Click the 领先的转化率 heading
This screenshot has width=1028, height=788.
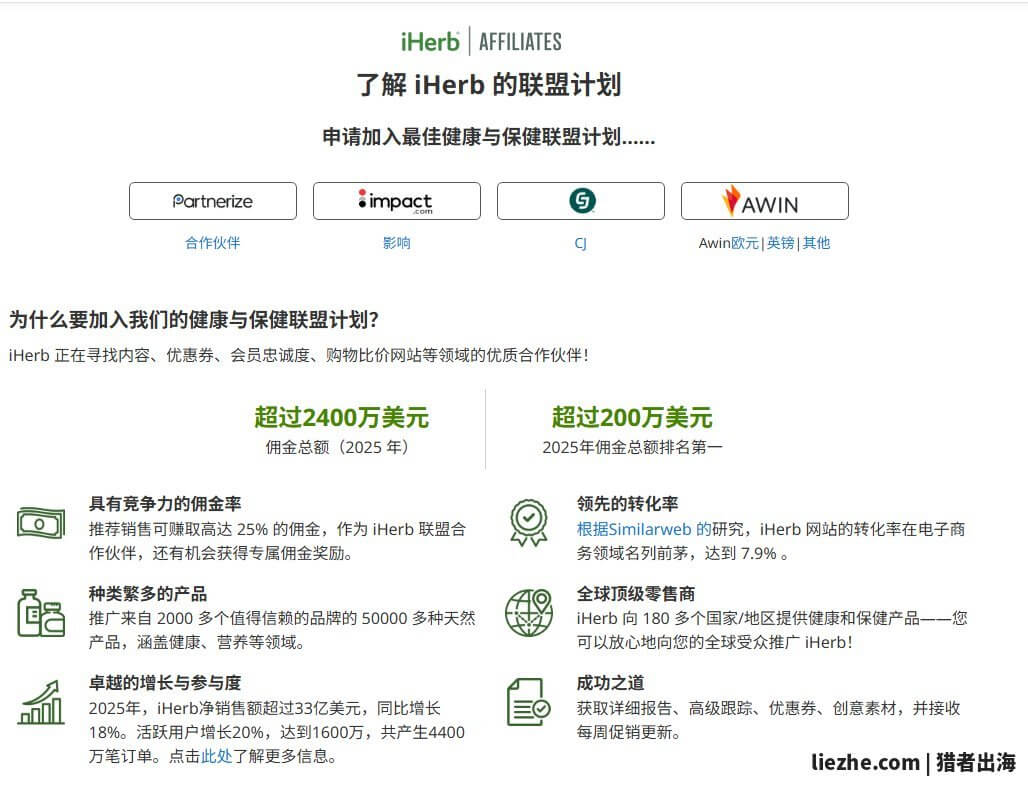[627, 503]
